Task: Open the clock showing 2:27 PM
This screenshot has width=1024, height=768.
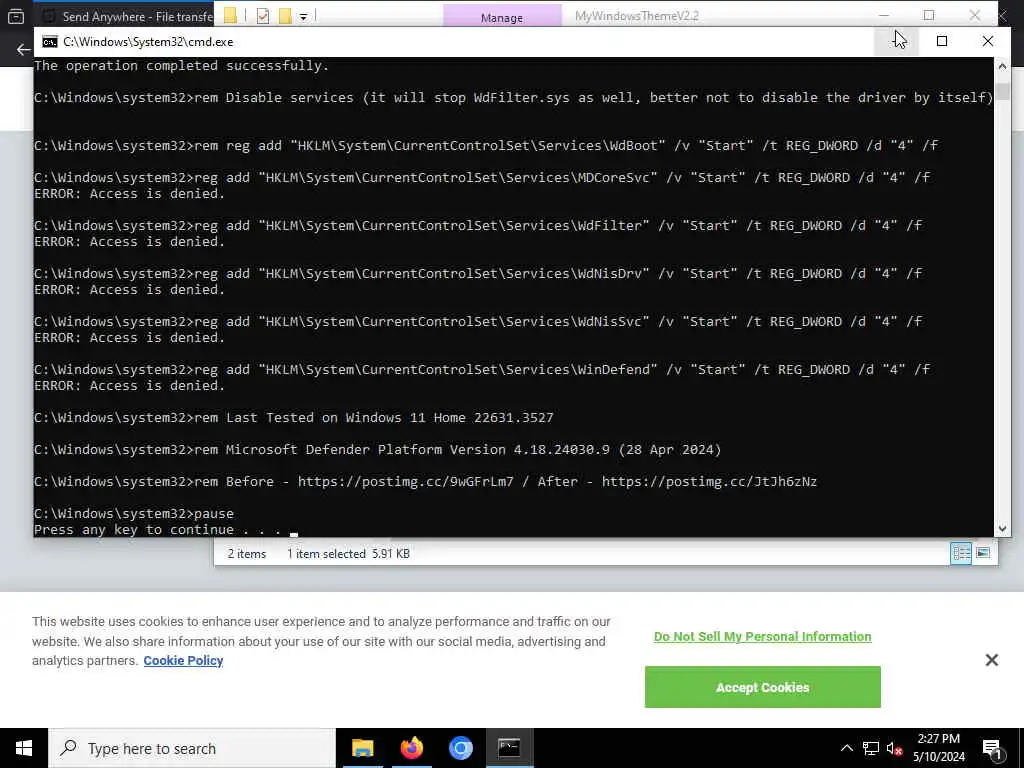Action: pos(939,748)
